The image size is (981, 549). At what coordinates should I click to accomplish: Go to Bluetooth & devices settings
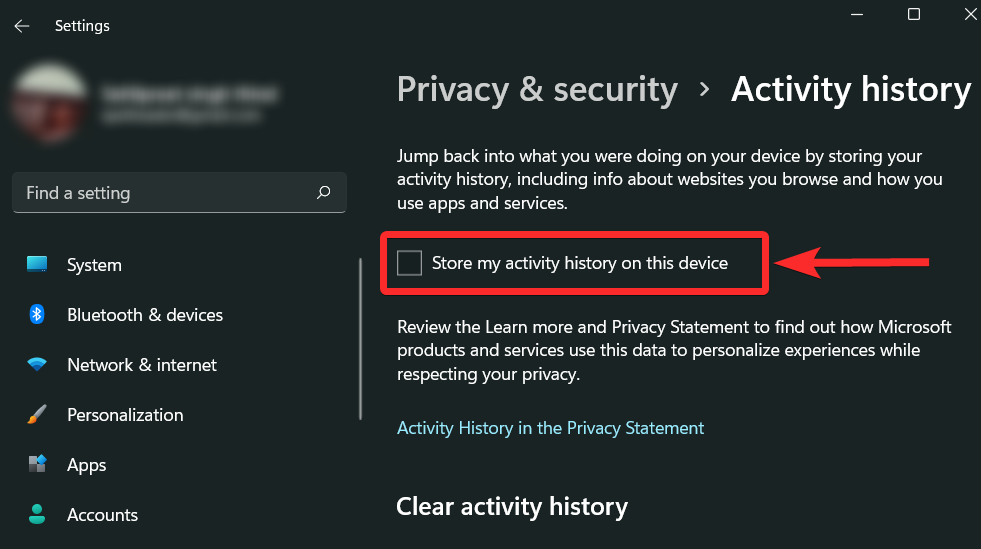(145, 315)
